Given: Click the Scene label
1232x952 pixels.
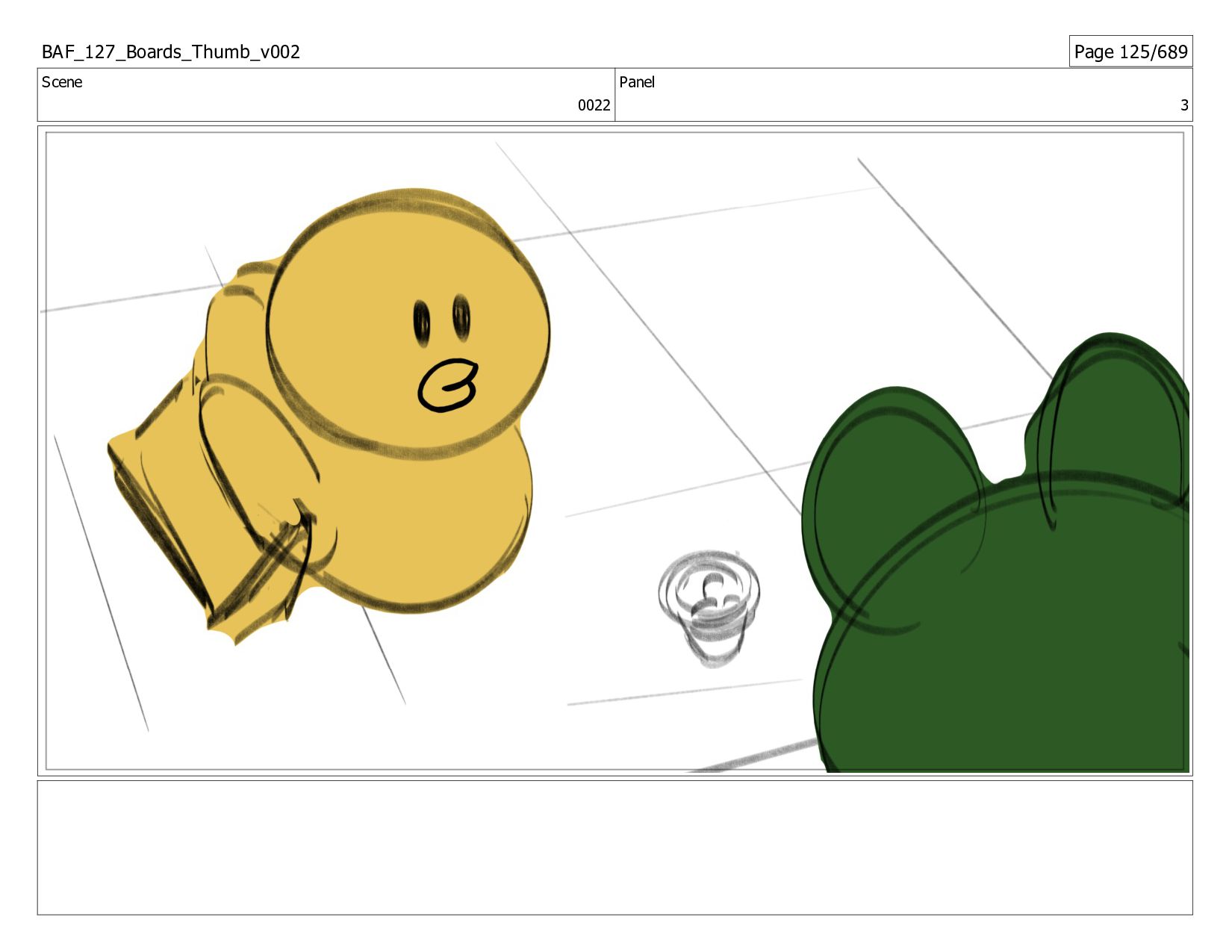Looking at the screenshot, I should click(62, 82).
